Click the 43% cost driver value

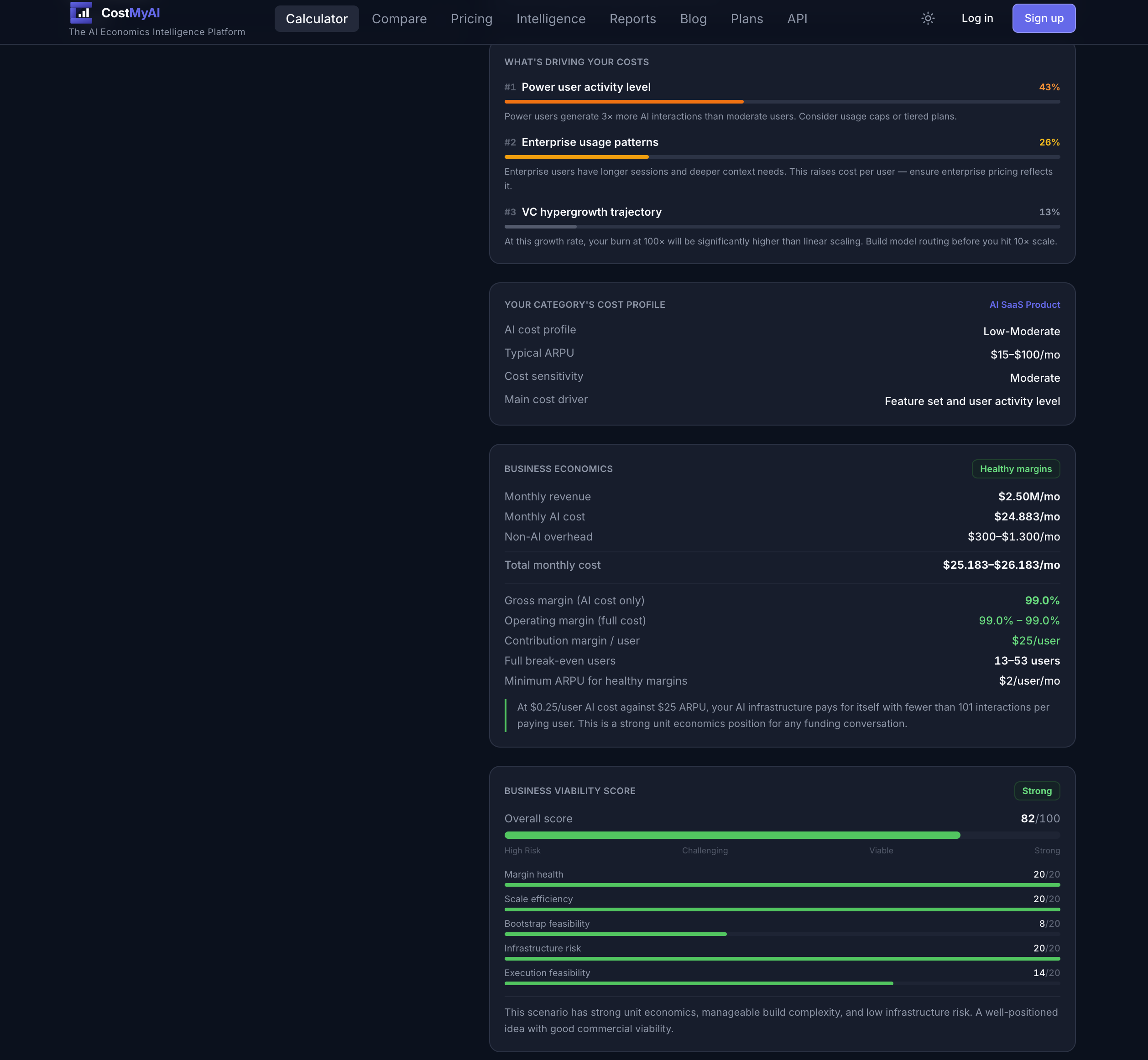point(1049,87)
